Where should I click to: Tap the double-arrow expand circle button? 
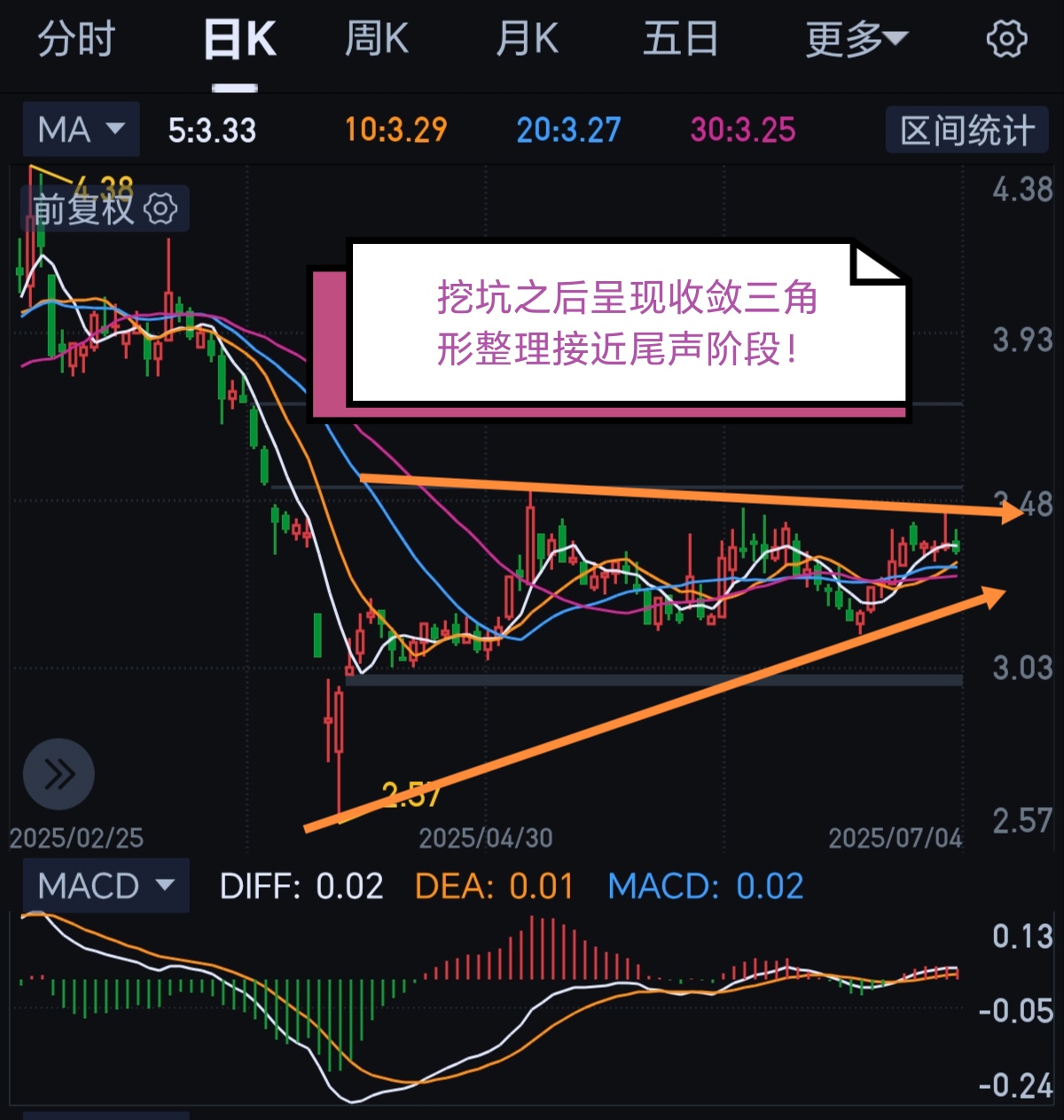pos(59,774)
